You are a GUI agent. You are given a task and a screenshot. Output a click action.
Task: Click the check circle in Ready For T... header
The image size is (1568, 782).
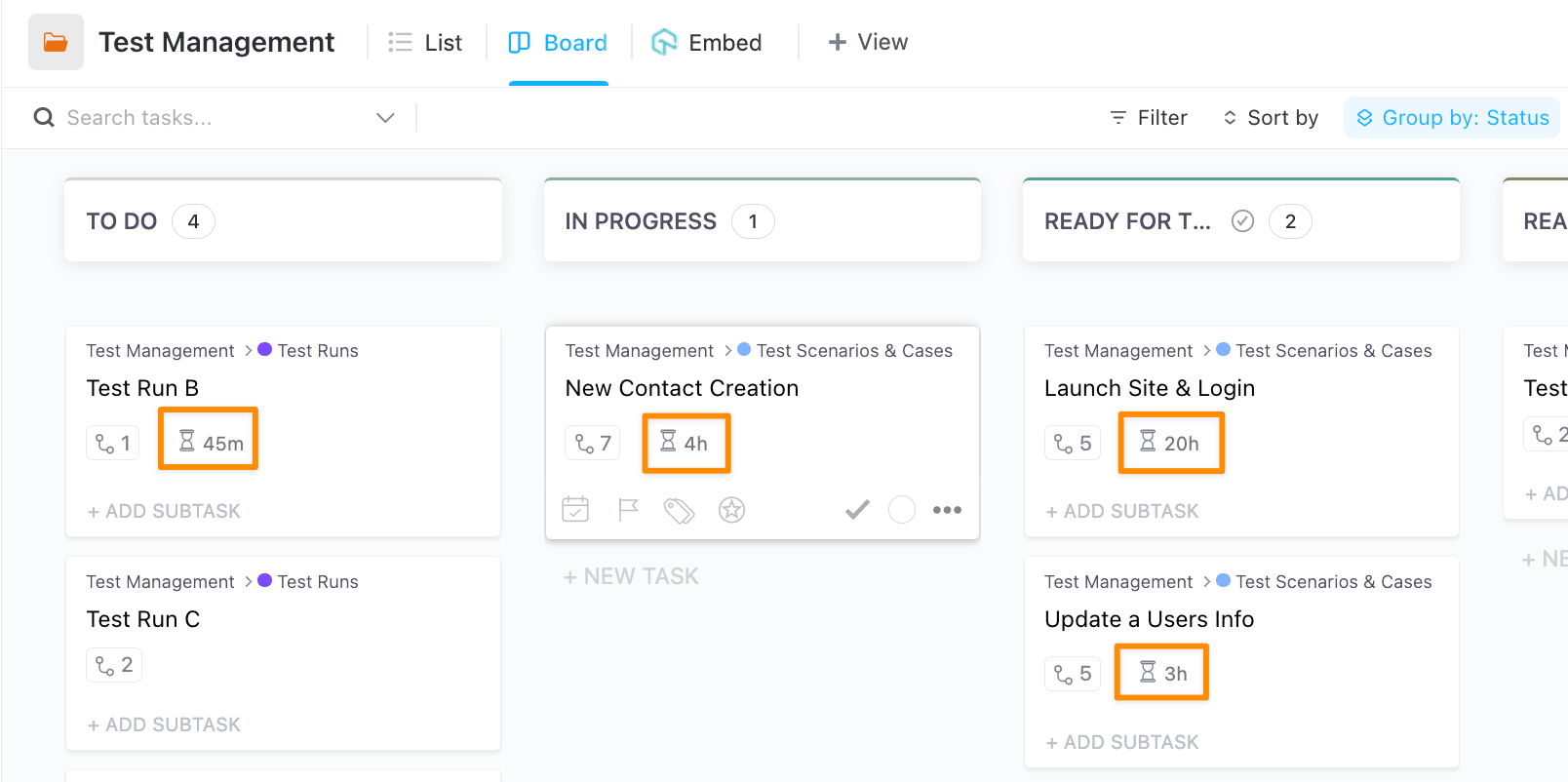tap(1242, 221)
